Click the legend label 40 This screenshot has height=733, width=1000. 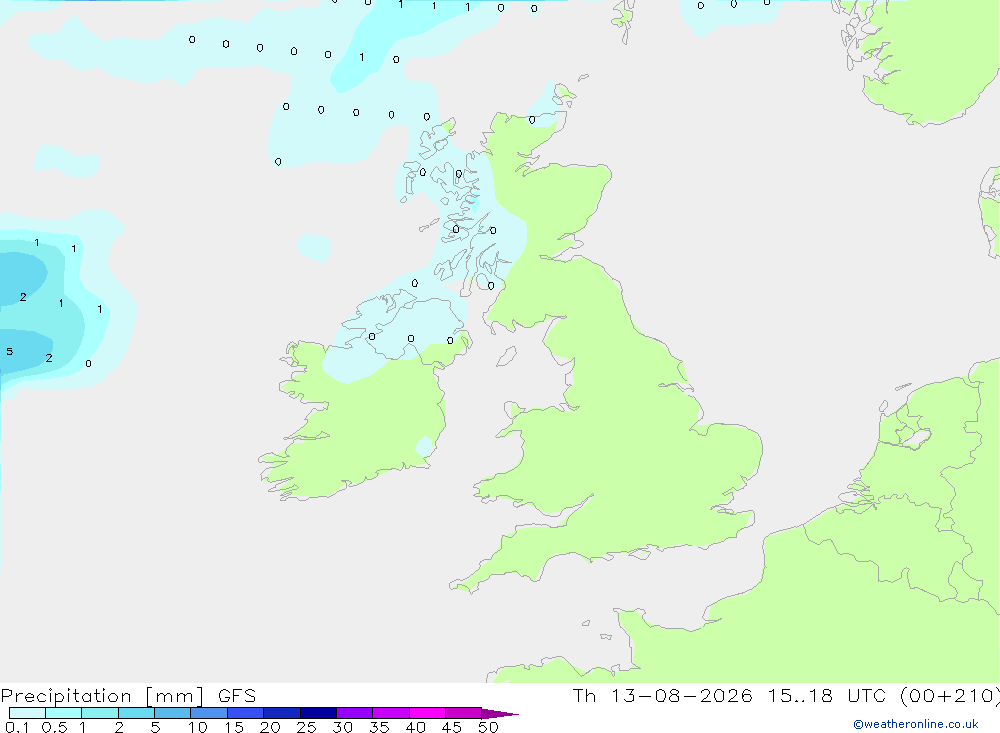pyautogui.click(x=416, y=727)
